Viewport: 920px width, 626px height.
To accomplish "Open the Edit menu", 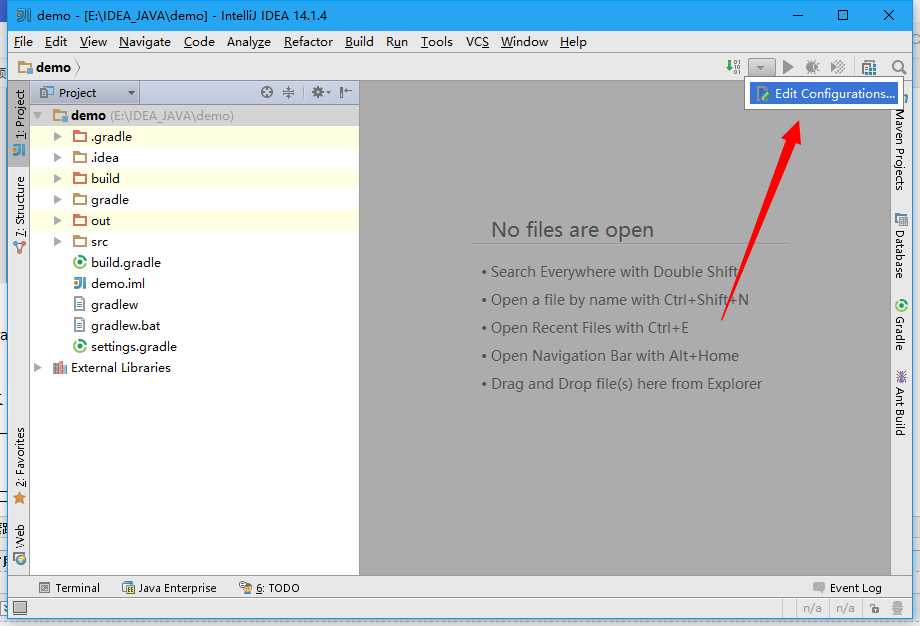I will [x=56, y=42].
